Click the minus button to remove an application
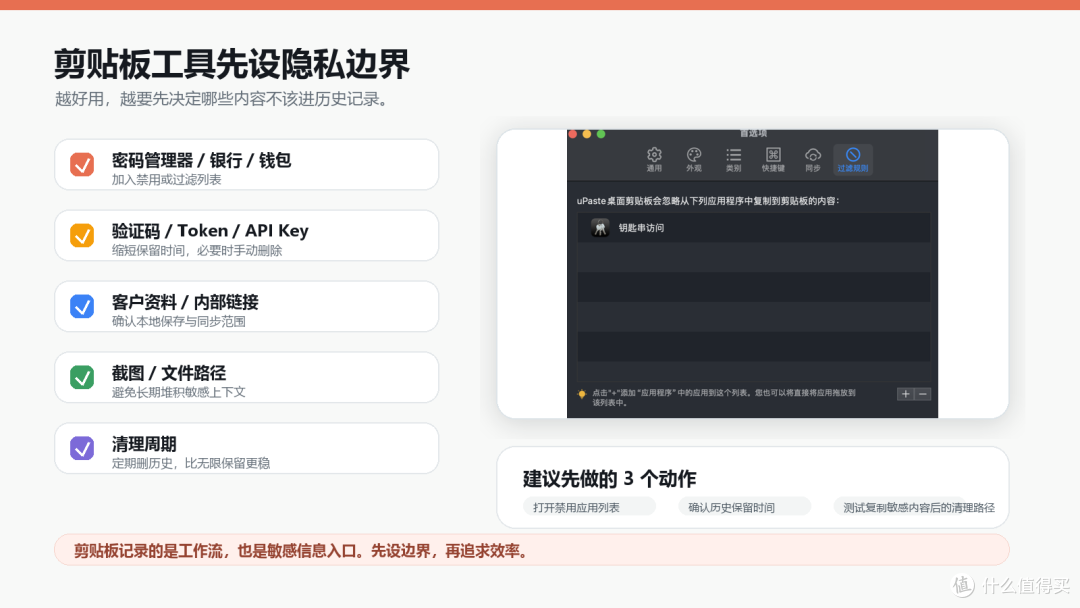Screen dimensions: 1080x608 point(923,394)
